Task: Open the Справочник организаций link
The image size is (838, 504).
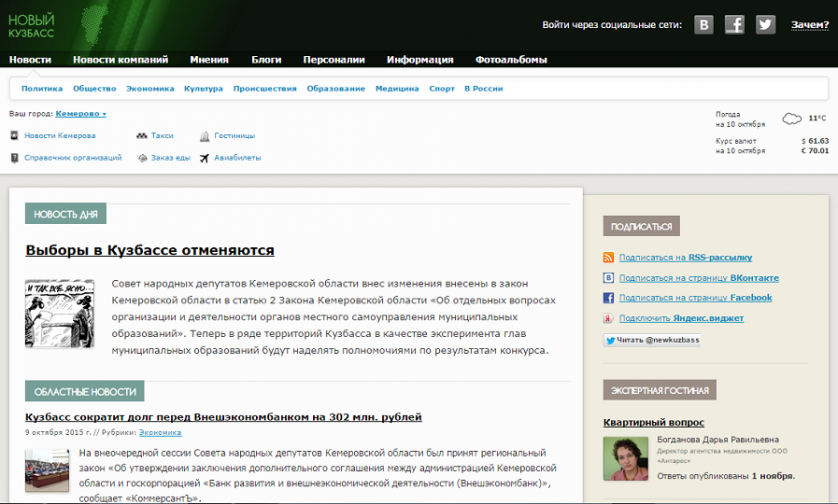Action: (73, 158)
